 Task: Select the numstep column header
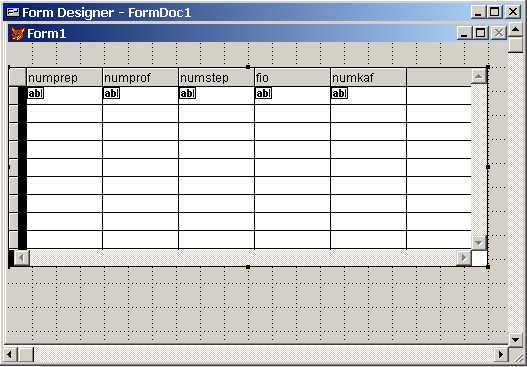pyautogui.click(x=216, y=78)
